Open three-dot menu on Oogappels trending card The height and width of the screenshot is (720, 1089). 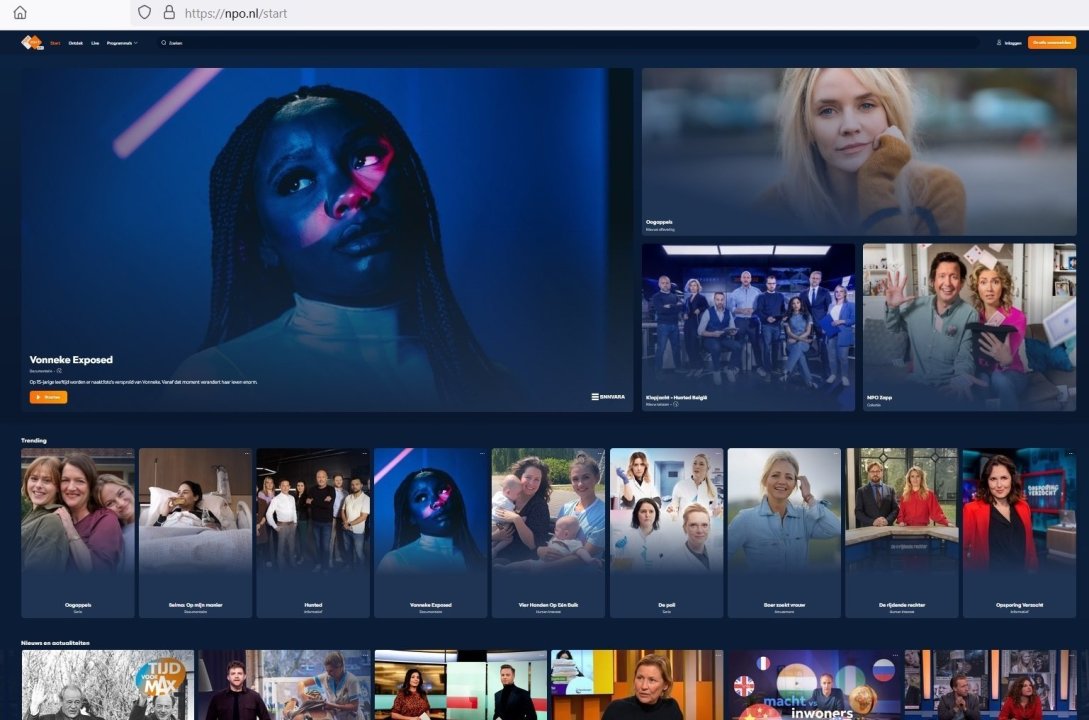pos(129,454)
